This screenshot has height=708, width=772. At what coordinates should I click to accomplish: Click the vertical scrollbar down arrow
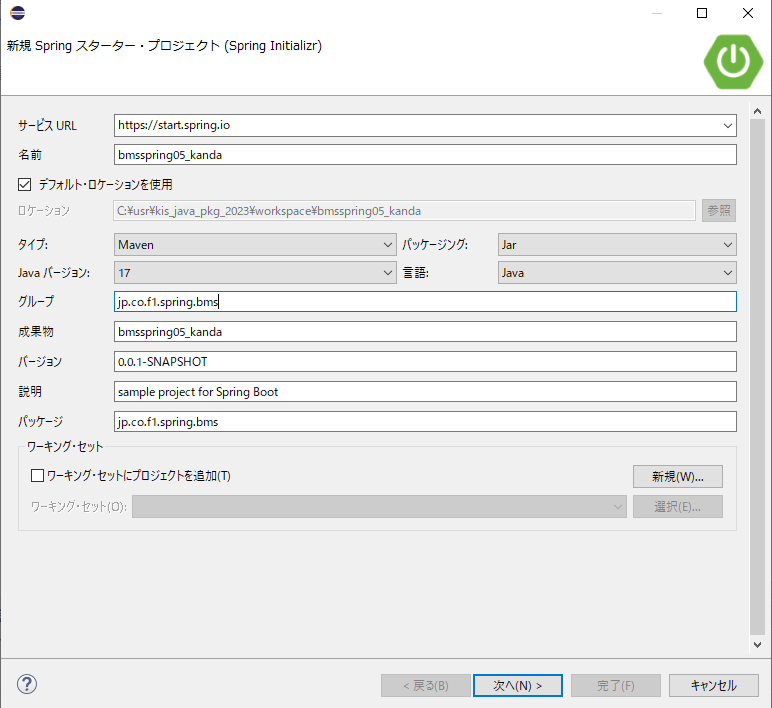757,645
